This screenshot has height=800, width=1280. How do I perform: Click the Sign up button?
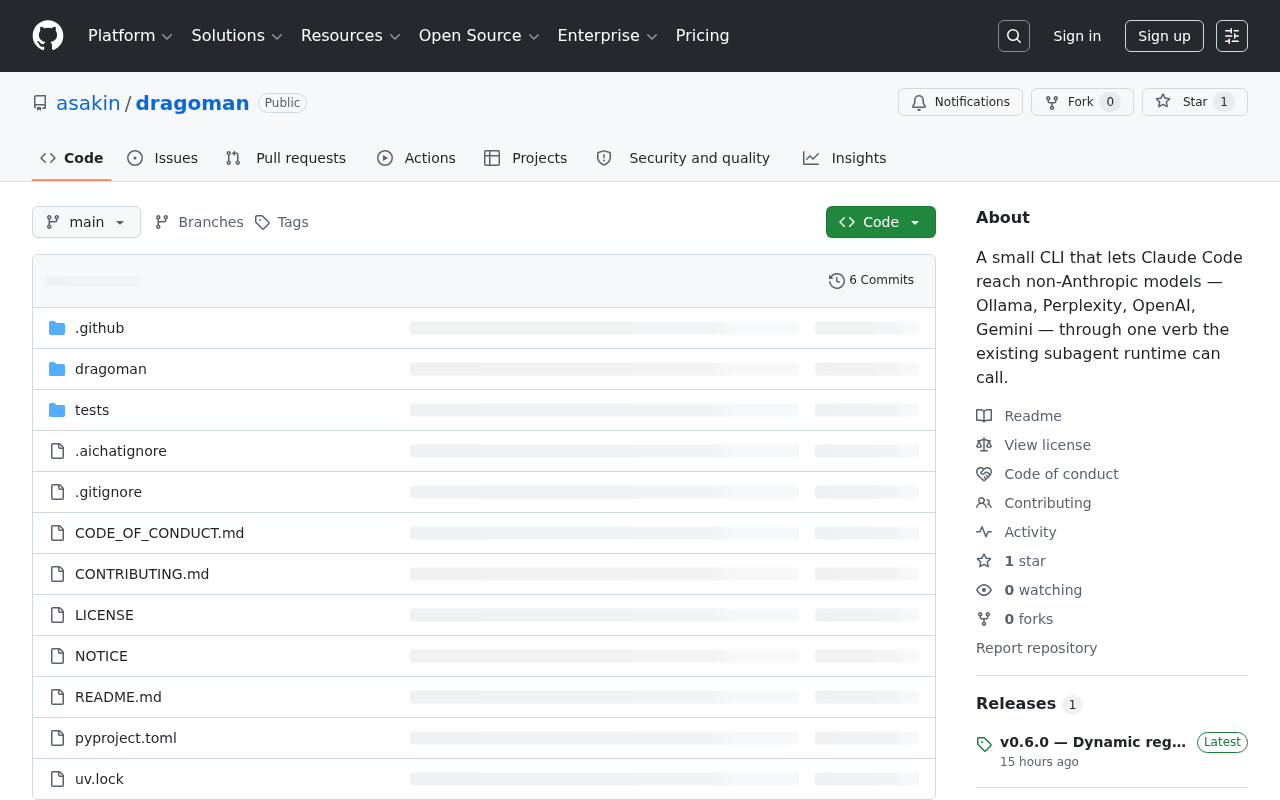(x=1164, y=36)
